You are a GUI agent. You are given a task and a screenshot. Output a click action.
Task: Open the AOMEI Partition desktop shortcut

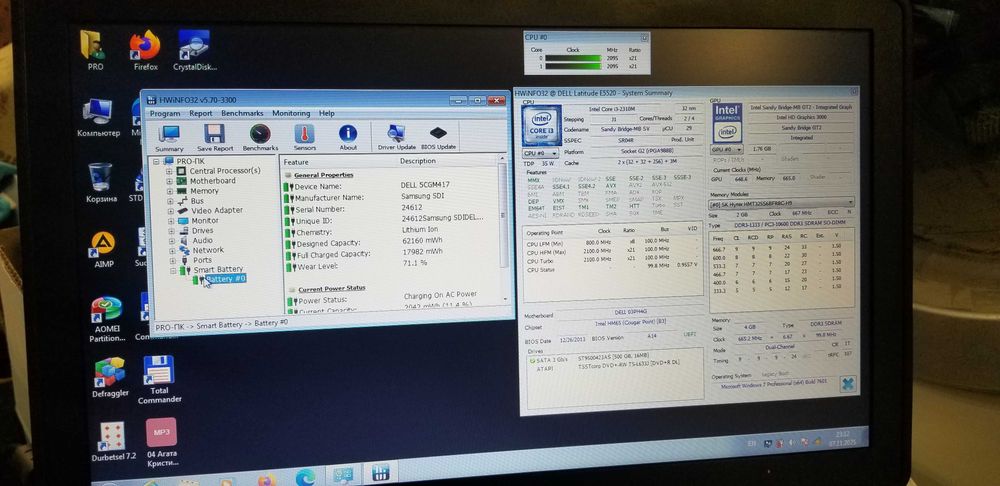click(x=107, y=319)
